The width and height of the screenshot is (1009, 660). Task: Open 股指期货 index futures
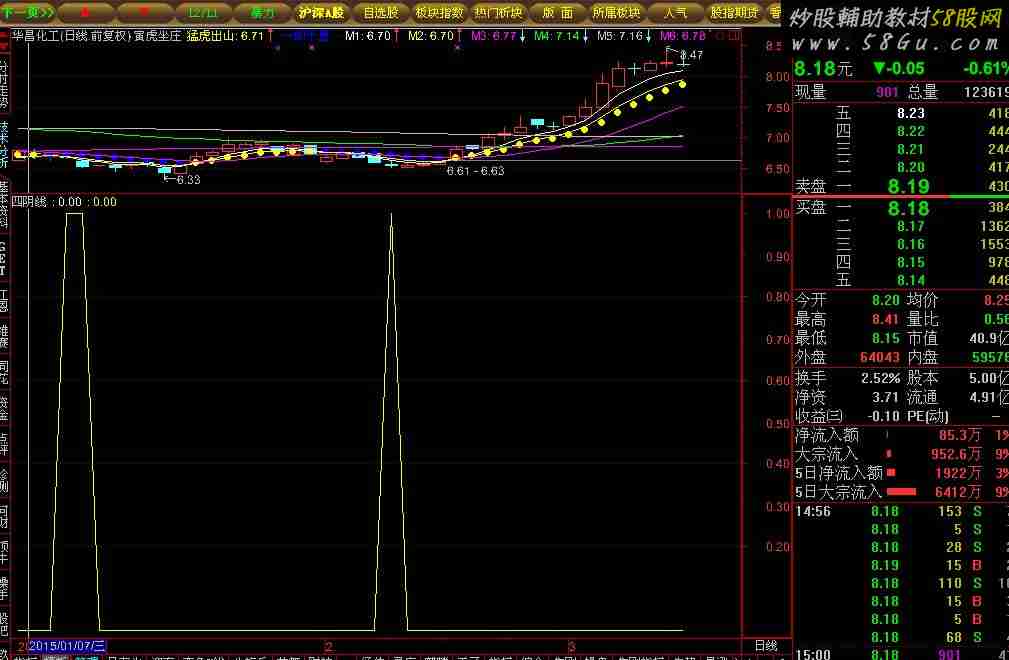pyautogui.click(x=734, y=13)
